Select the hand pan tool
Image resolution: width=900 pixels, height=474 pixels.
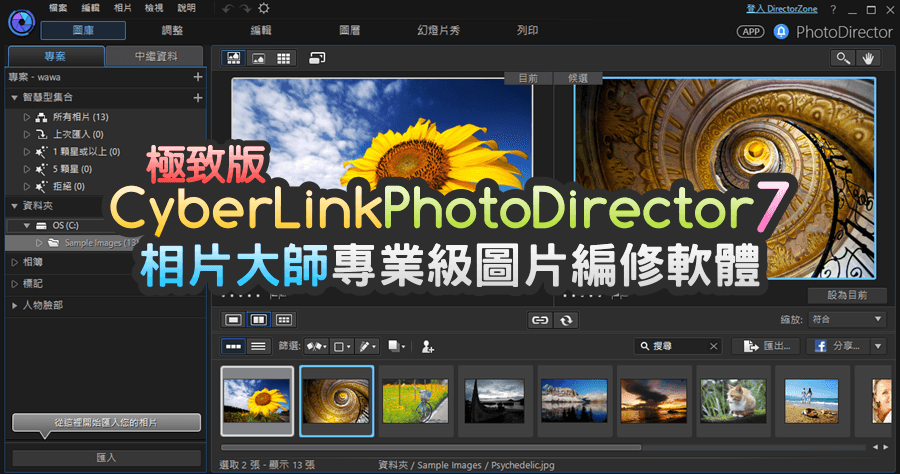point(868,58)
